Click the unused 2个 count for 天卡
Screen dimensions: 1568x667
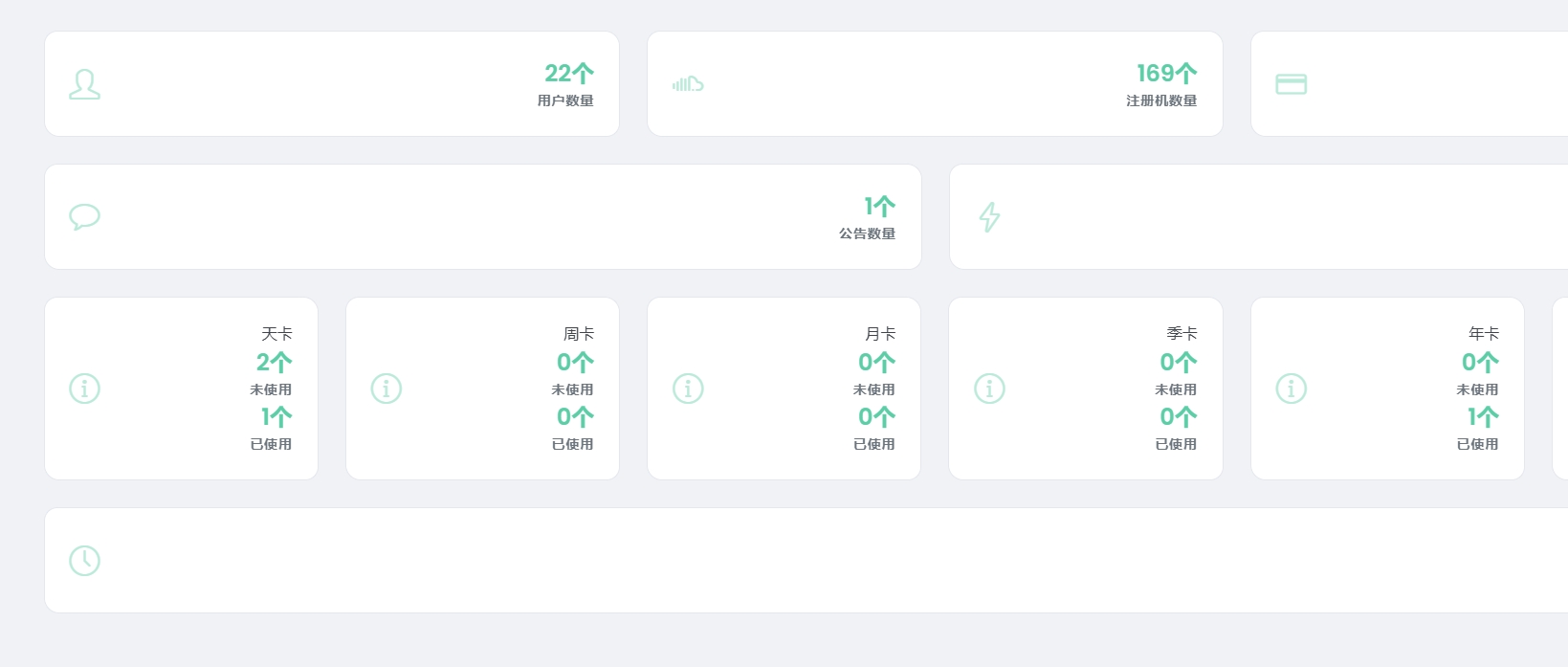point(274,363)
